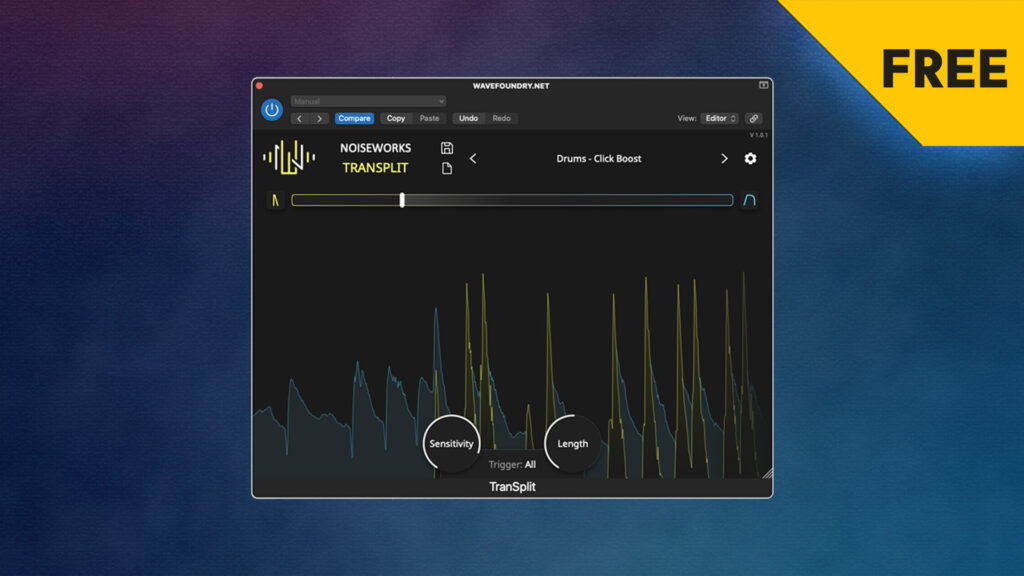Click the transient/sustain balance slider handle
Screen dimensions: 1024x576
click(402, 200)
